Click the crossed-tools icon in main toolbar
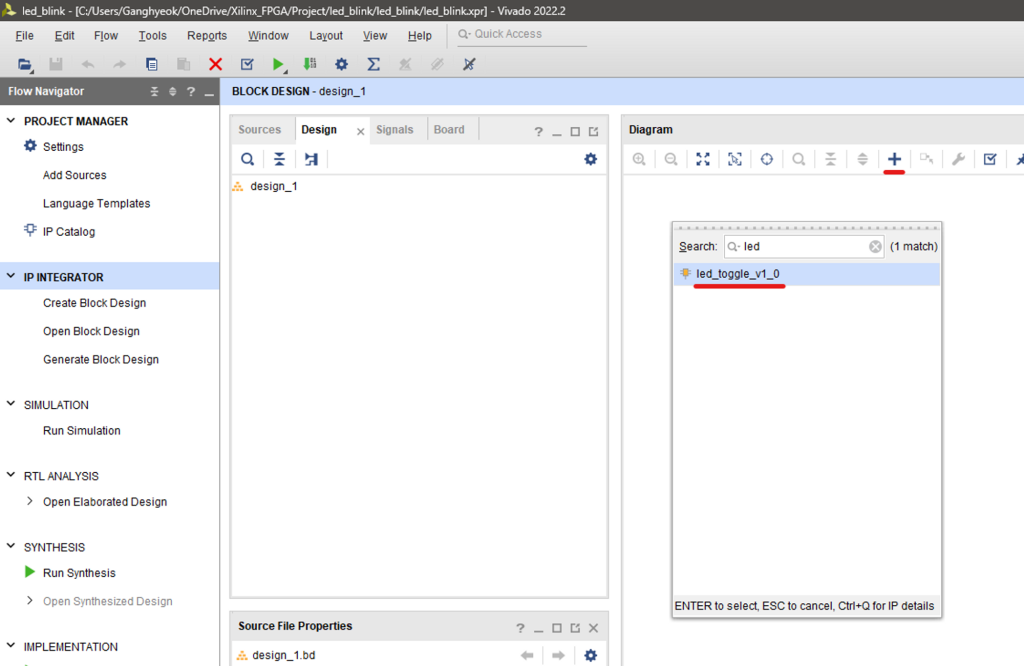Screen dimensions: 1024x666 point(469,64)
